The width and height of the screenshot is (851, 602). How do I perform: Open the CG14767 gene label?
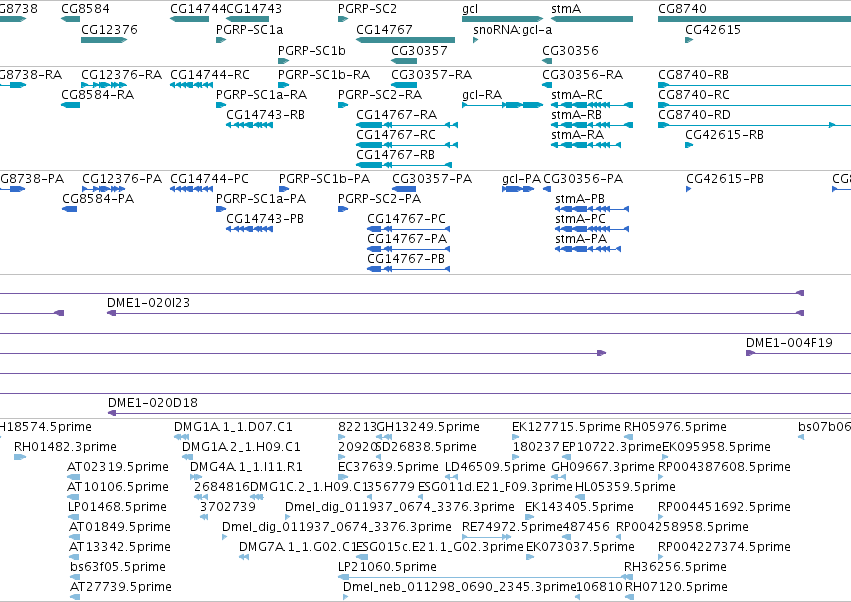pos(384,29)
